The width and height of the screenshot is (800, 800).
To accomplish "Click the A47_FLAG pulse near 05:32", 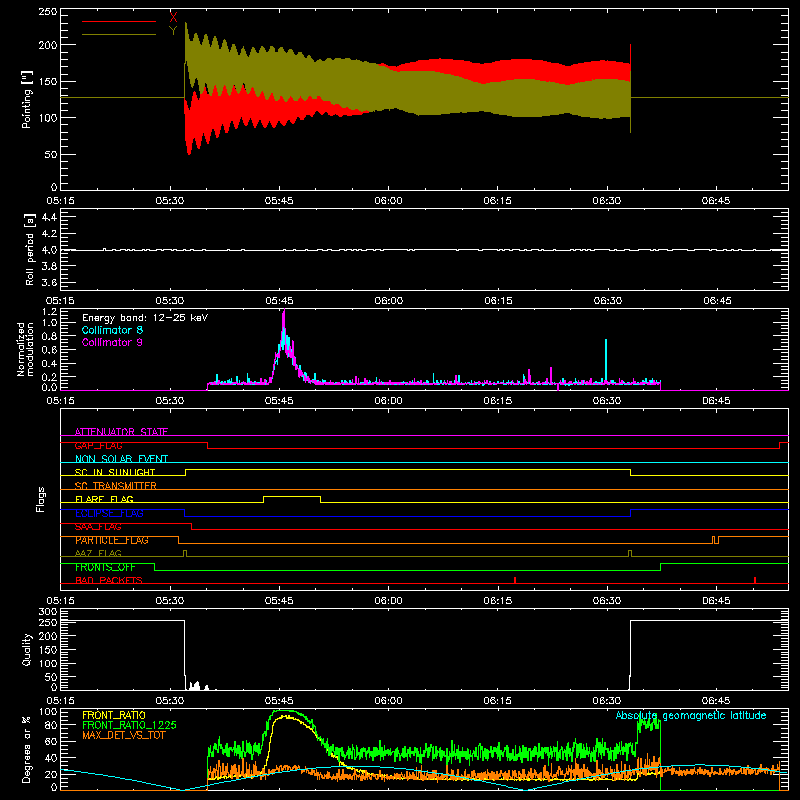I will click(x=185, y=553).
